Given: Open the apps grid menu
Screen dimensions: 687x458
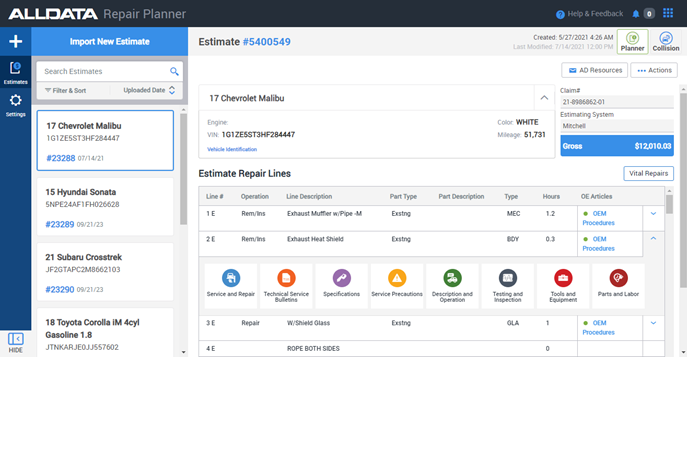Looking at the screenshot, I should pos(668,14).
